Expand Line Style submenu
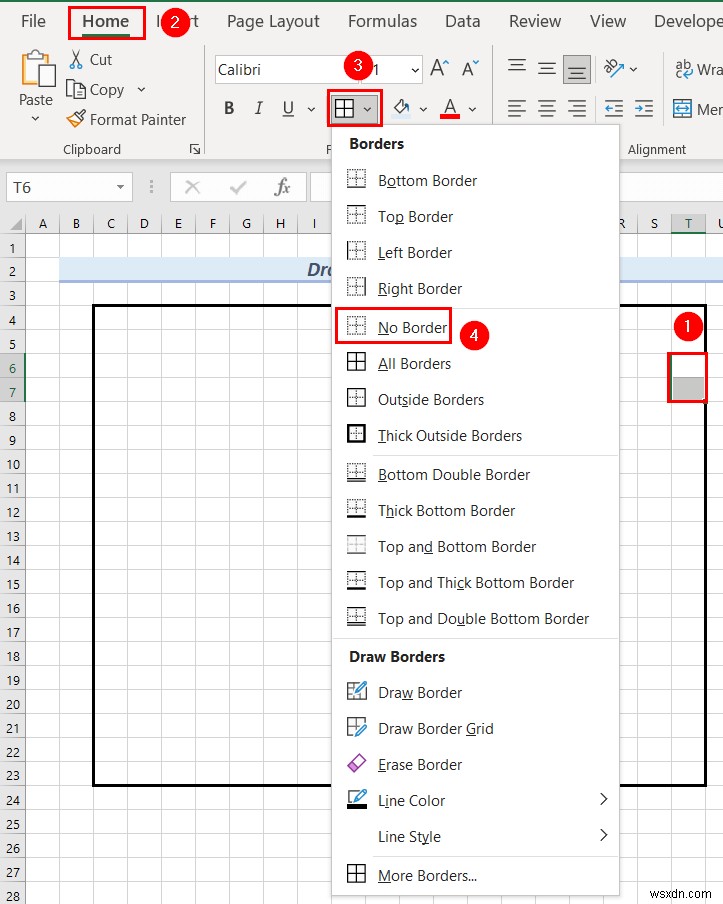Image resolution: width=723 pixels, height=904 pixels. pos(475,837)
